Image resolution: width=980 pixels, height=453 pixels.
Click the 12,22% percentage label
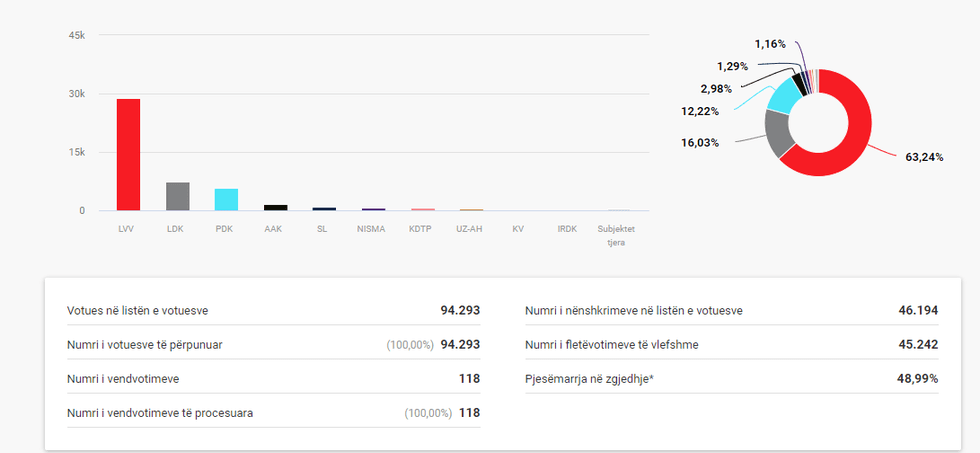(702, 112)
